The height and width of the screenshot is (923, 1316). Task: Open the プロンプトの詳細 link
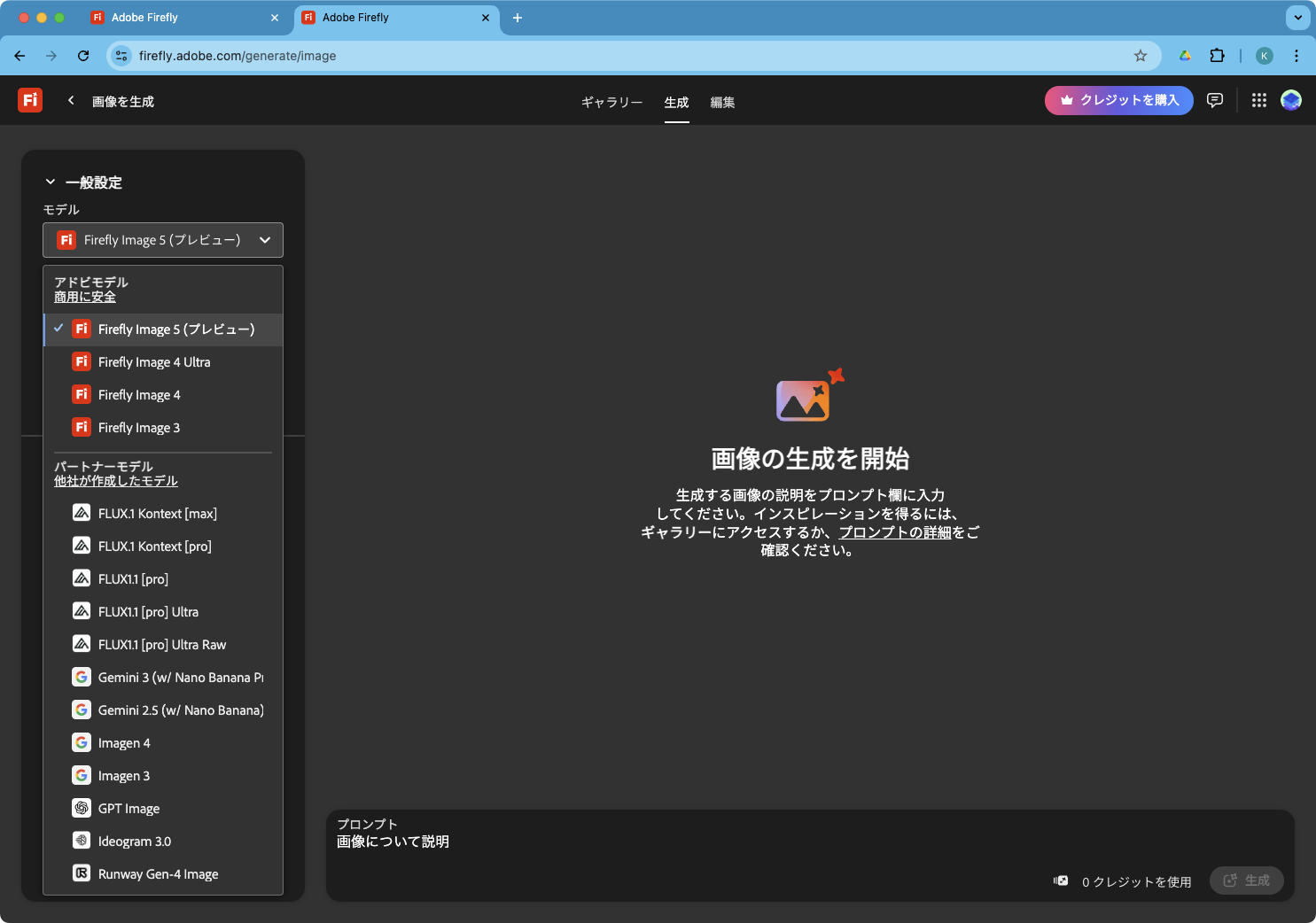[894, 532]
